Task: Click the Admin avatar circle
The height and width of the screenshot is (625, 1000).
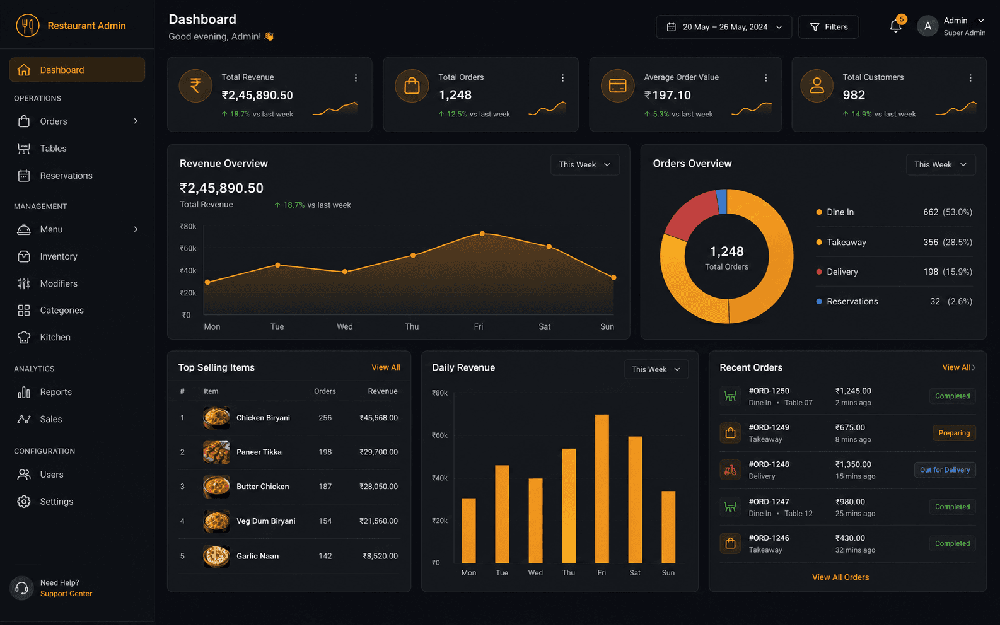Action: [927, 26]
